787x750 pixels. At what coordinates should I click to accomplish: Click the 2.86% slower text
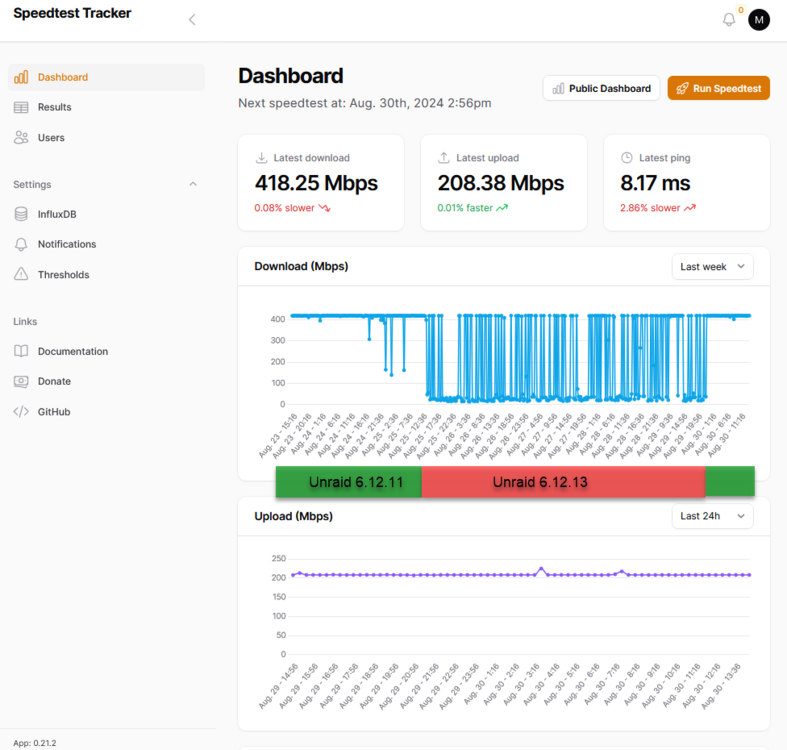[x=650, y=208]
